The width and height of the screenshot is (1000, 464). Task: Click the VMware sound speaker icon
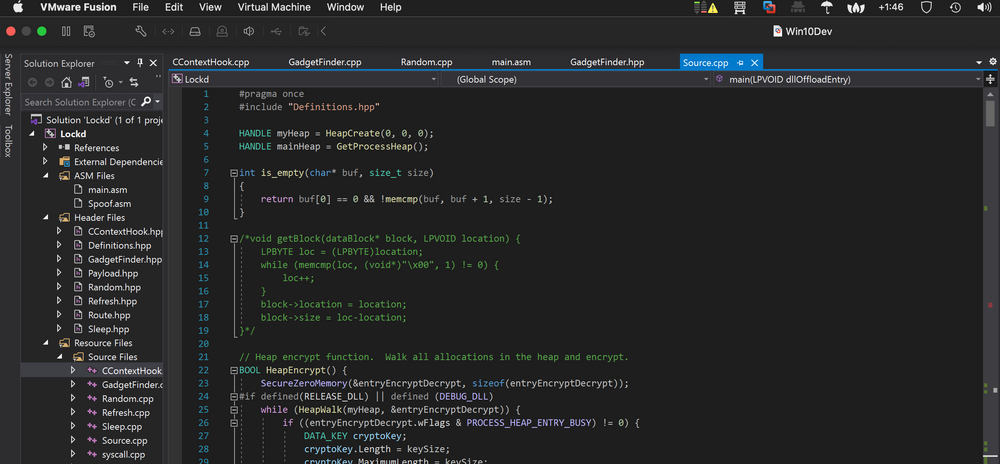(248, 31)
